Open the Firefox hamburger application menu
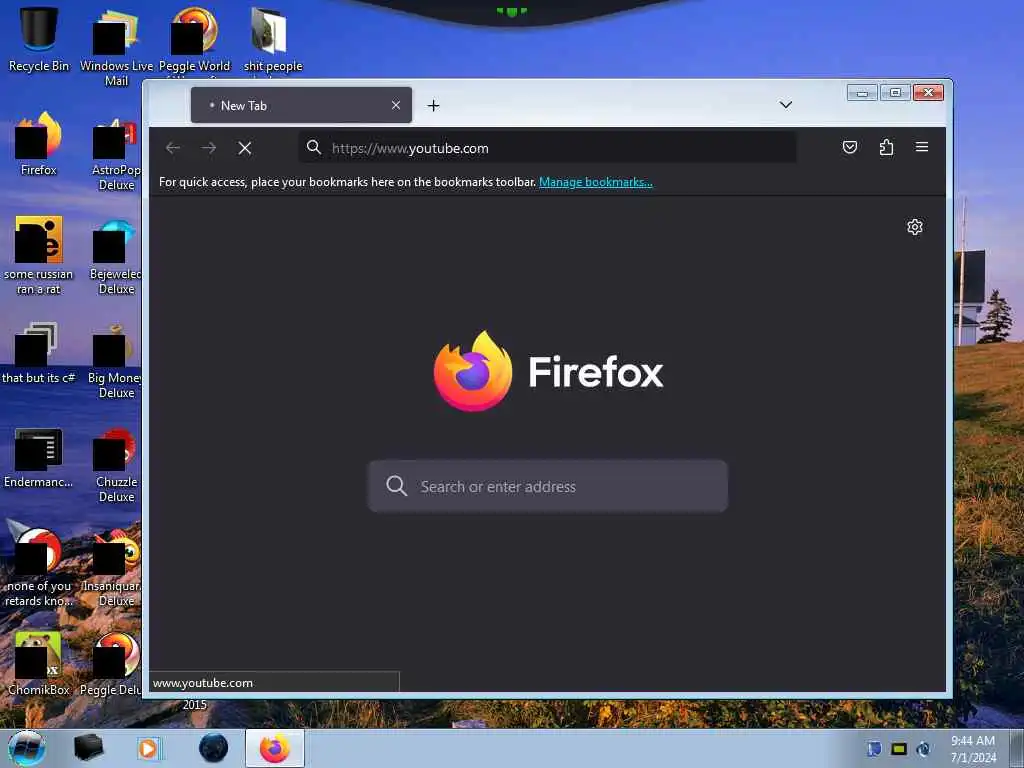The image size is (1024, 768). pos(922,147)
